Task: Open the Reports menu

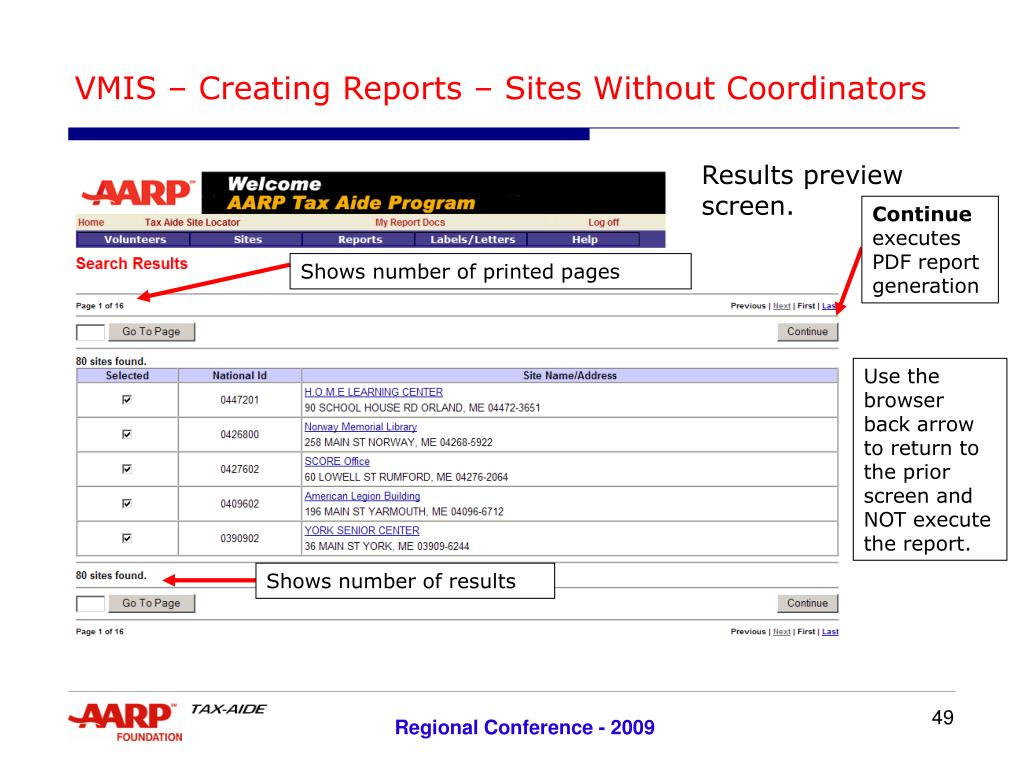Action: pyautogui.click(x=360, y=240)
